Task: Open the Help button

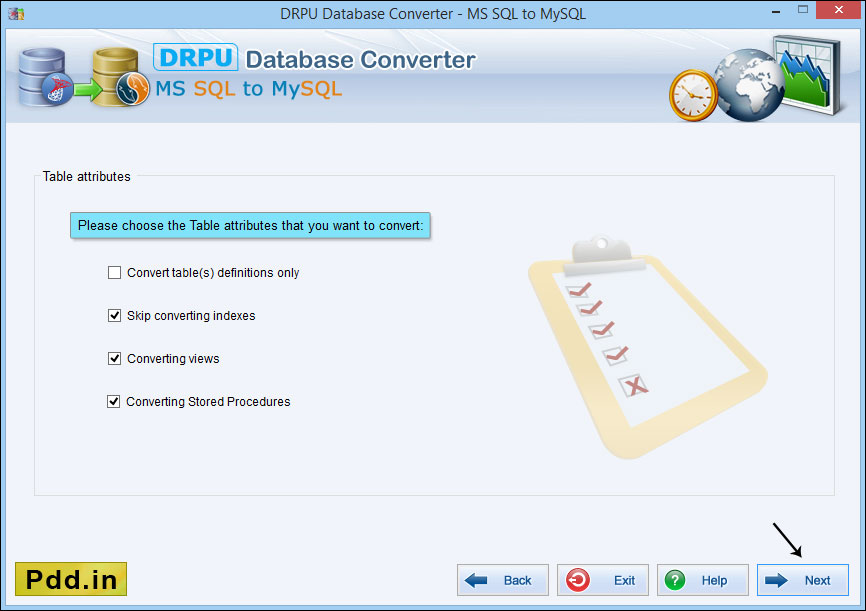Action: pos(703,580)
